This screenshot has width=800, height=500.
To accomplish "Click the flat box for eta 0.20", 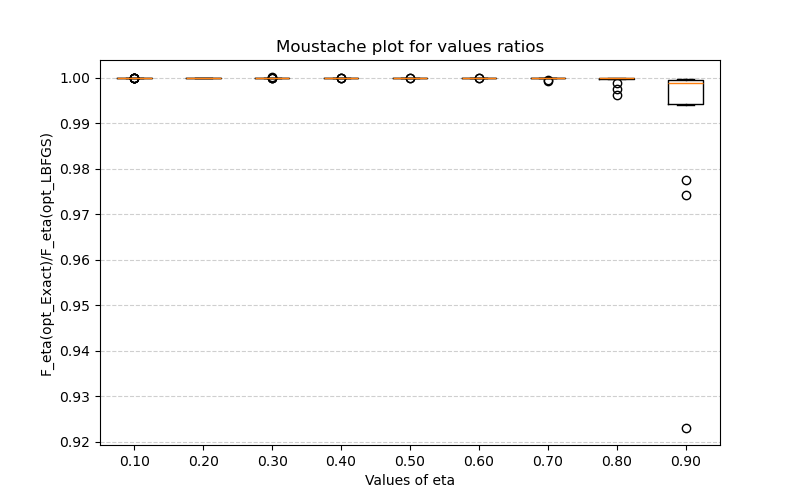I will click(203, 78).
